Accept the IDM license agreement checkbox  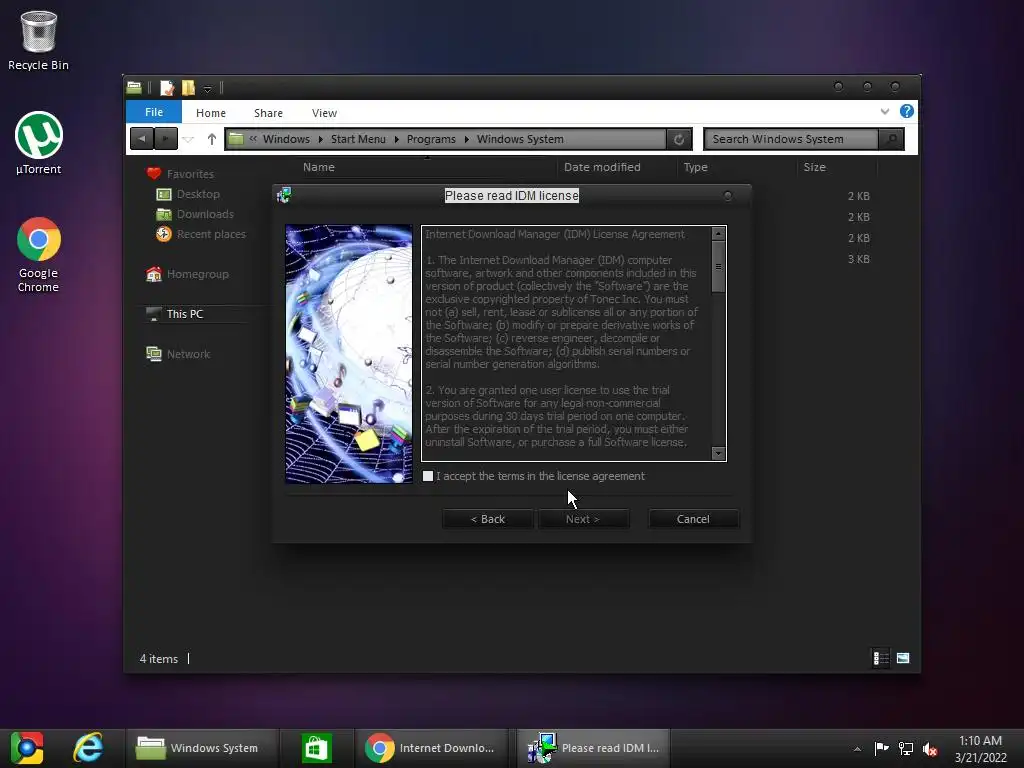point(428,476)
